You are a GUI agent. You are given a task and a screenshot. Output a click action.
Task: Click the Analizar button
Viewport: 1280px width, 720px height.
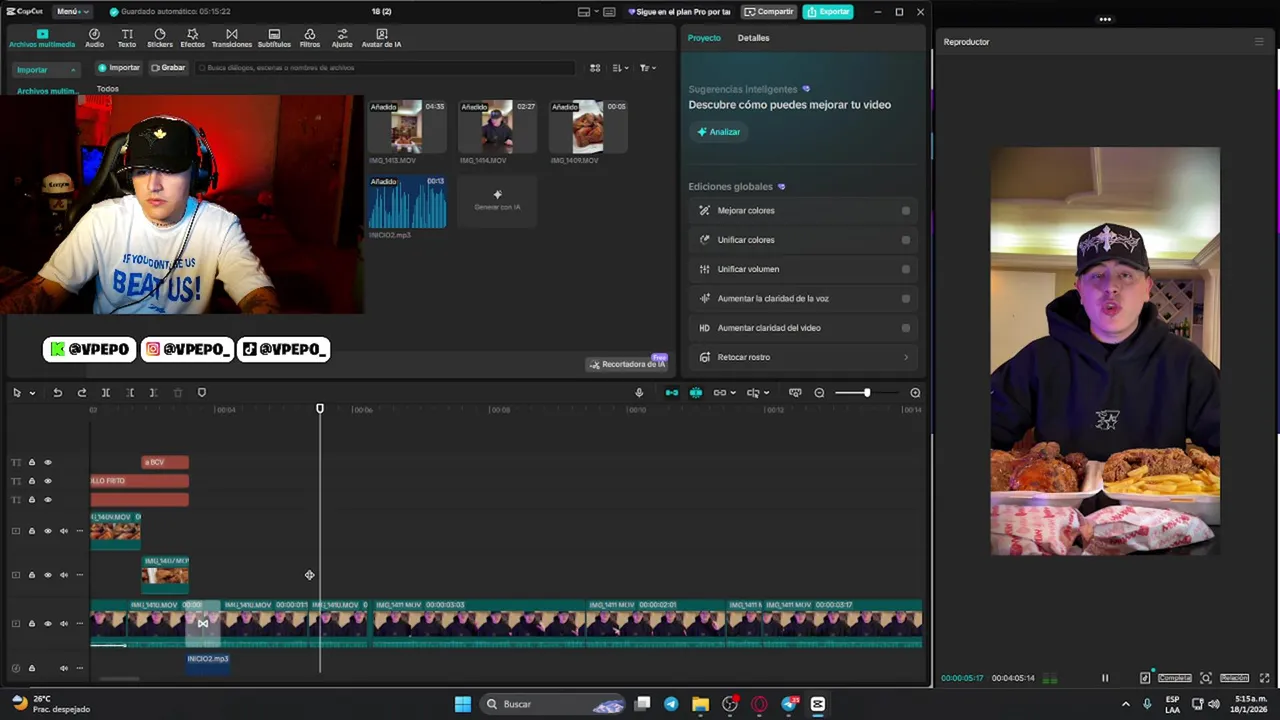click(719, 132)
